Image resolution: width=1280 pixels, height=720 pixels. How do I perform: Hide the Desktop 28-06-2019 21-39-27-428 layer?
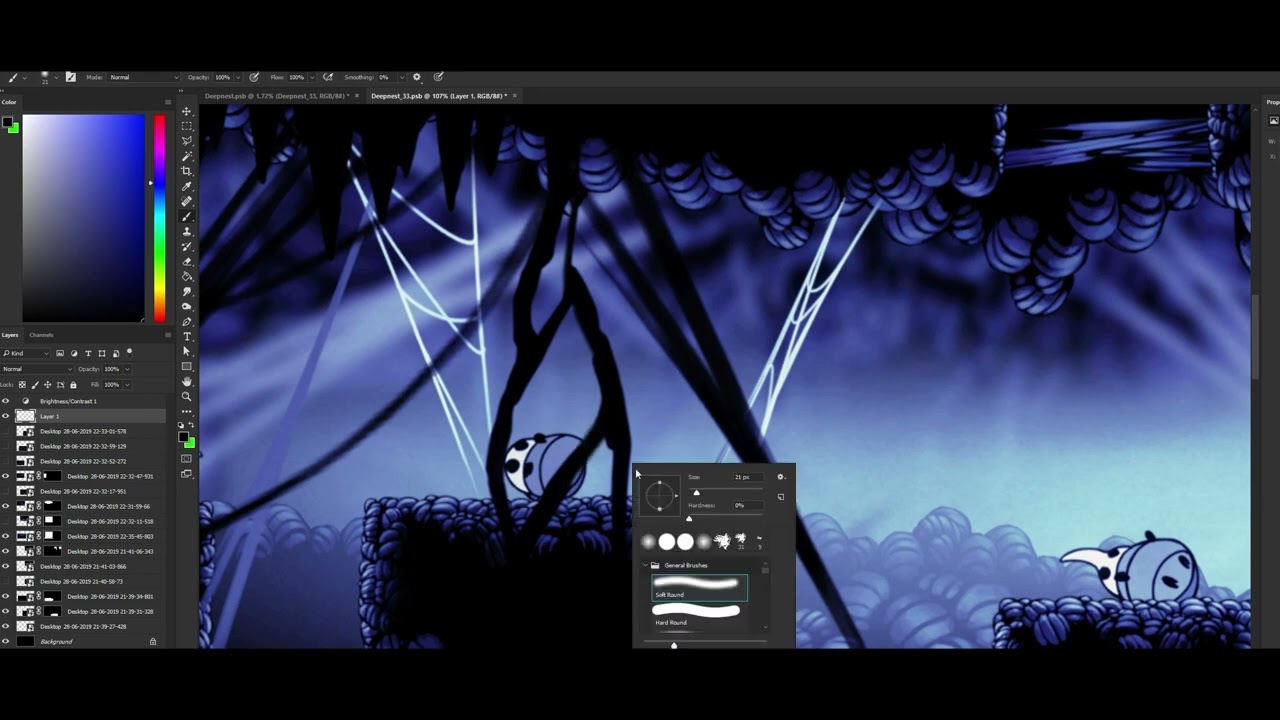[x=5, y=626]
